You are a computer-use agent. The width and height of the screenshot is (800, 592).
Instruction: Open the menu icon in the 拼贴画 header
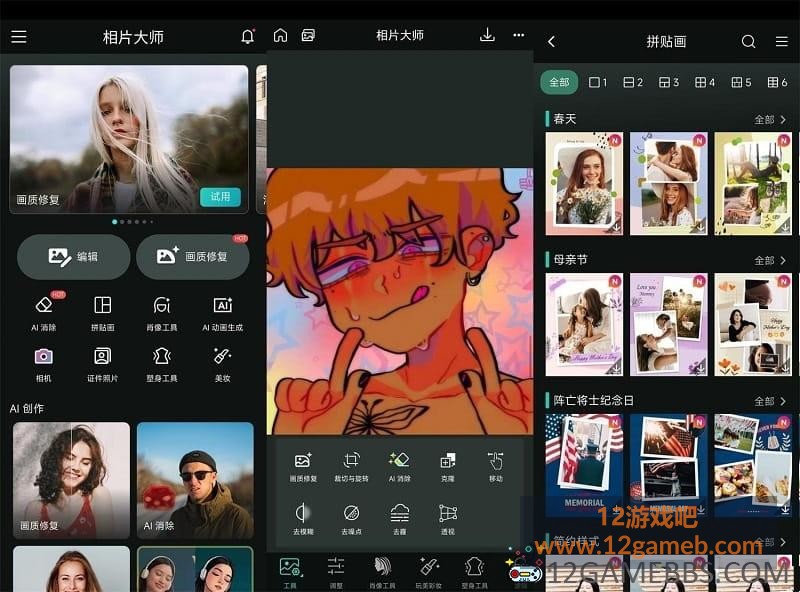pyautogui.click(x=782, y=41)
